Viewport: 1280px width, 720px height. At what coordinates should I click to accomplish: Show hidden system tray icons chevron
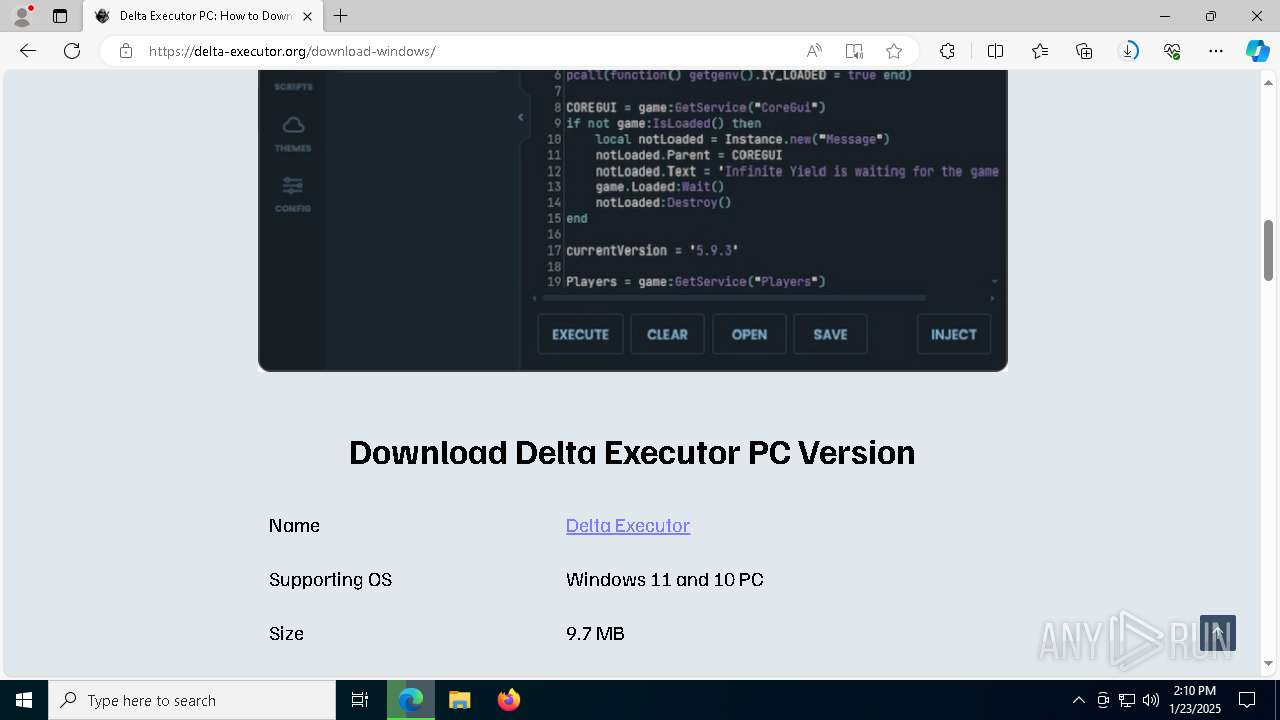(1078, 700)
